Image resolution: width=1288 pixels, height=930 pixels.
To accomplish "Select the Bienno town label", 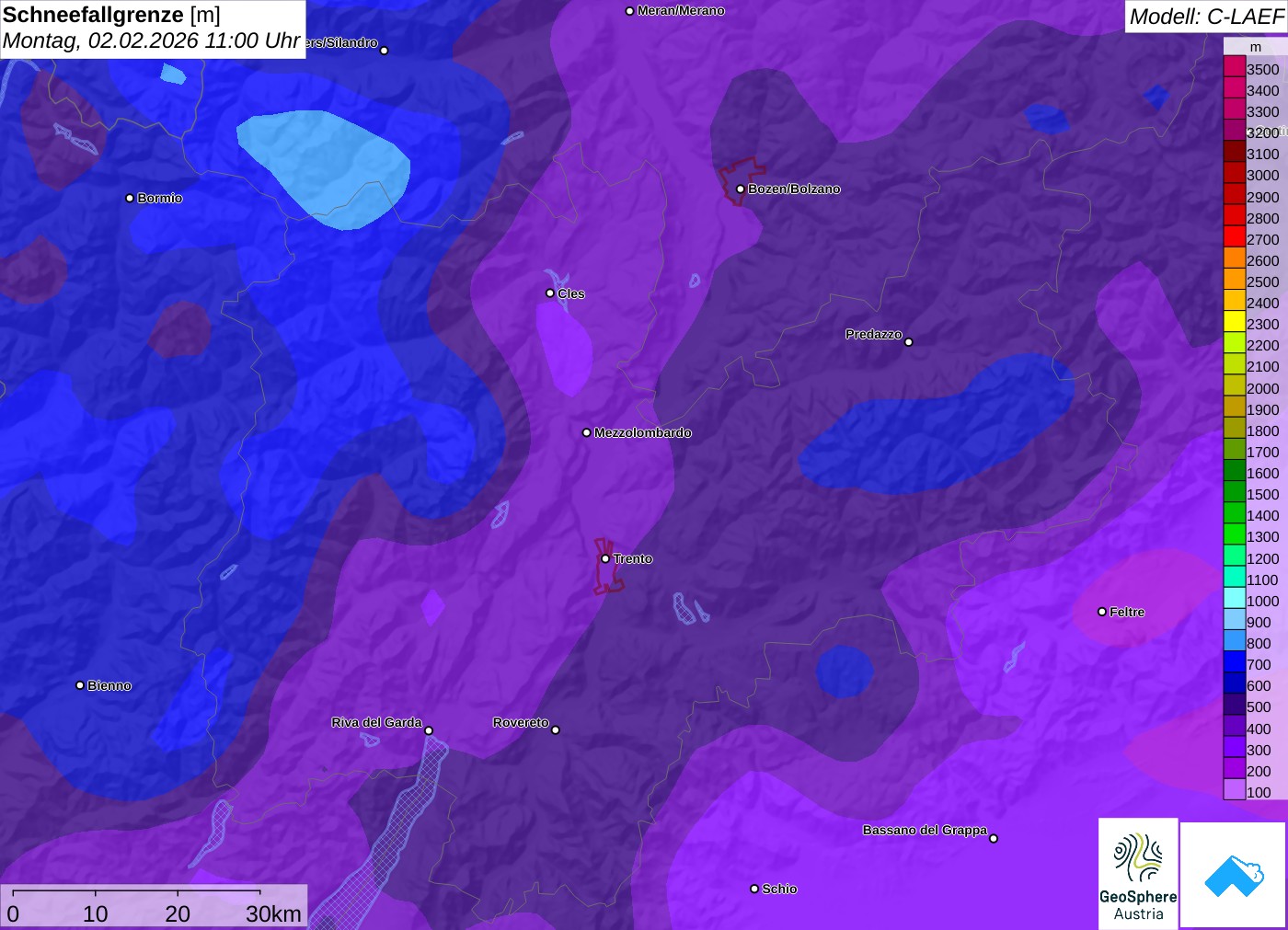I will click(109, 685).
